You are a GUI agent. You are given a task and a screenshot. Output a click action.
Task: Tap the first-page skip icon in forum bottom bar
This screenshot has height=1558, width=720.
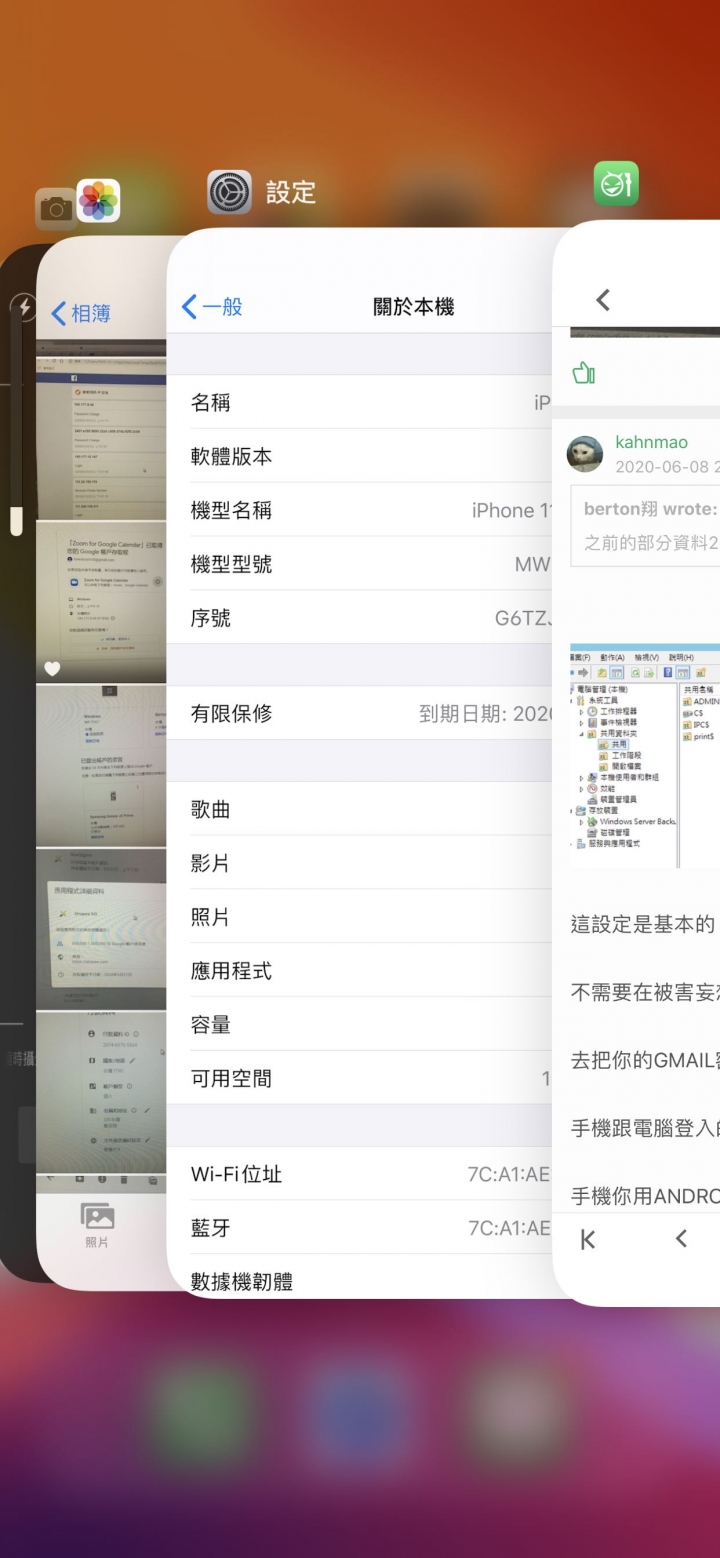[x=588, y=1240]
